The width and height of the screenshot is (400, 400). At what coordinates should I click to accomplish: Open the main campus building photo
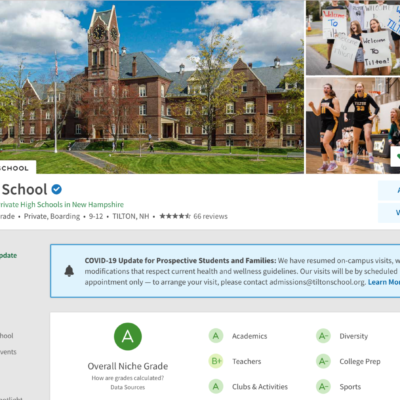coord(152,87)
